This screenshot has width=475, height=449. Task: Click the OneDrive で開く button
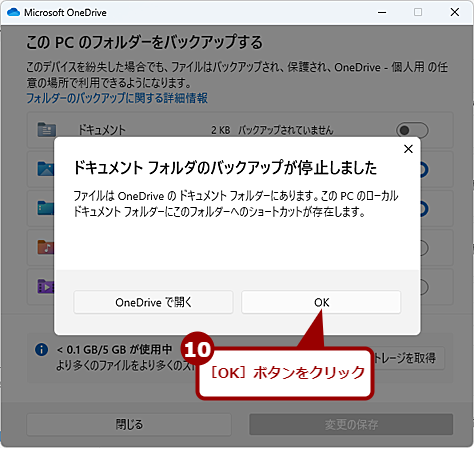pyautogui.click(x=153, y=302)
